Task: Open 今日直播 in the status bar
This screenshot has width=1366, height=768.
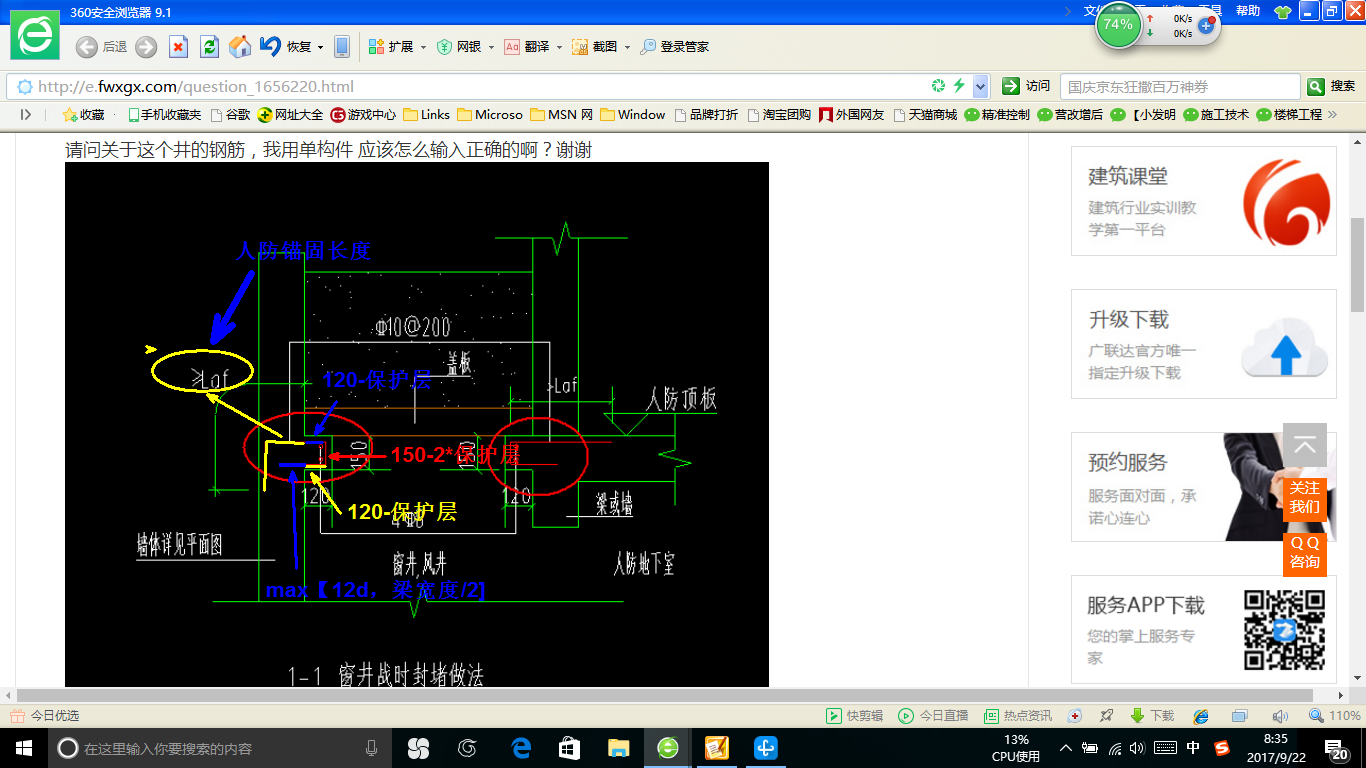Action: tap(933, 716)
